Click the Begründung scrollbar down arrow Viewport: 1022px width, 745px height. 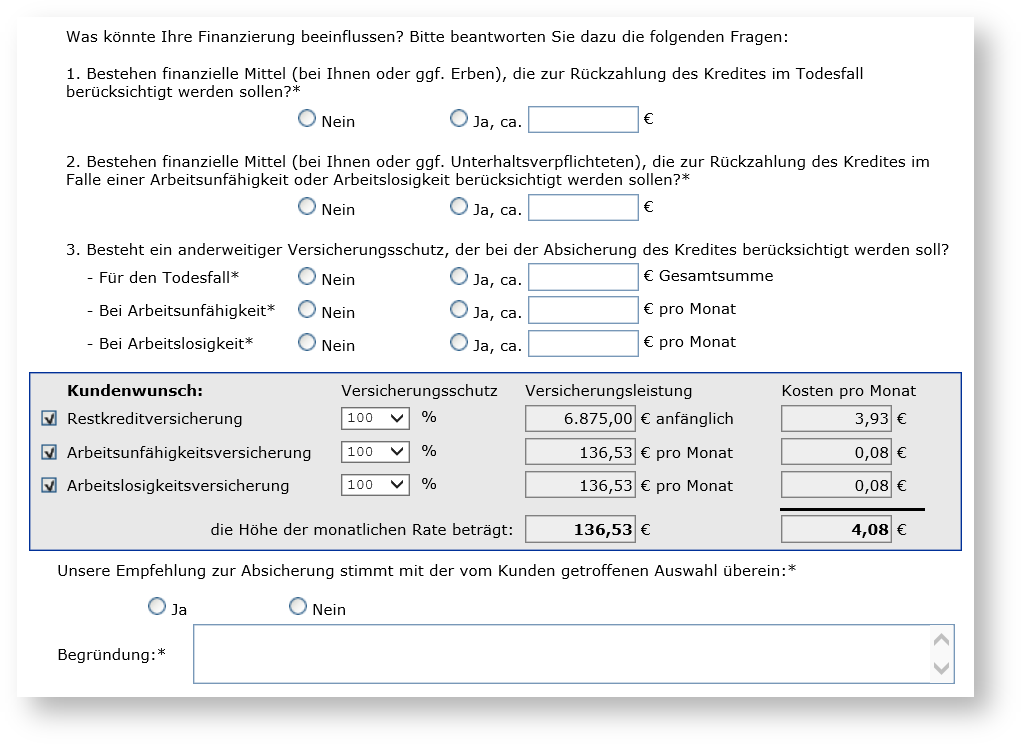[x=941, y=669]
